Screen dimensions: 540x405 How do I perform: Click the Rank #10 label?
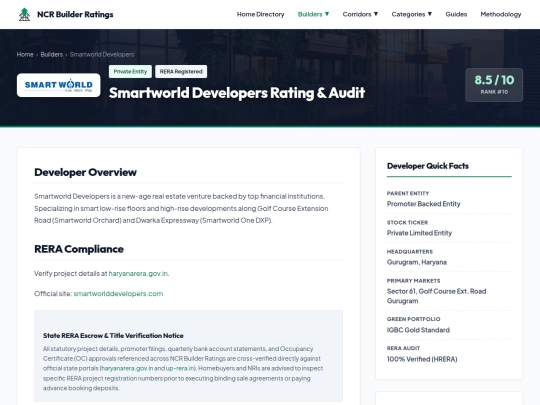(x=494, y=92)
